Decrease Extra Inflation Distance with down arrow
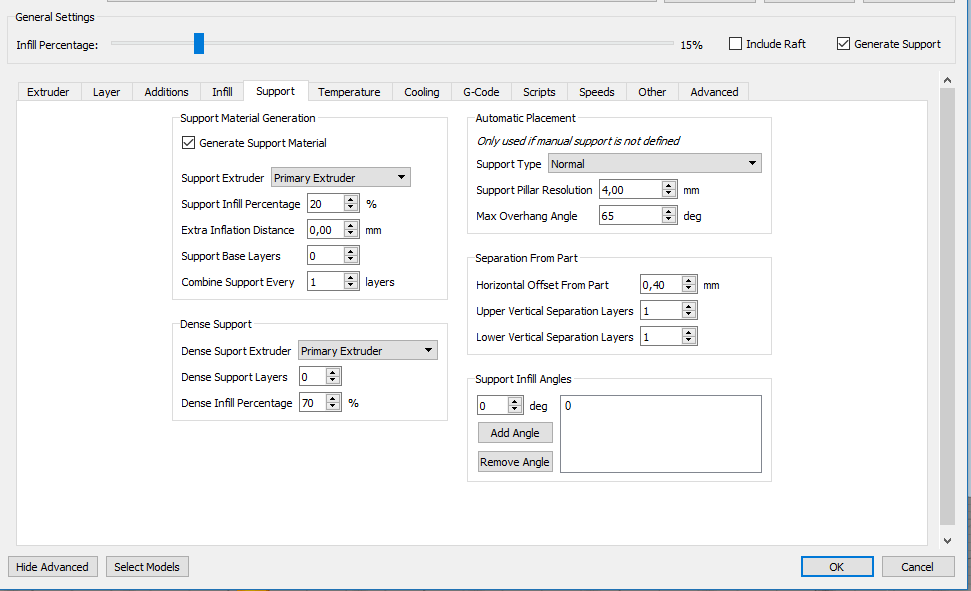This screenshot has width=971, height=591. tap(350, 234)
